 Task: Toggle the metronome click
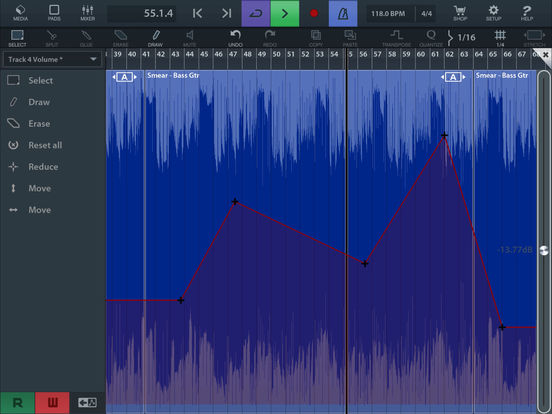[343, 13]
